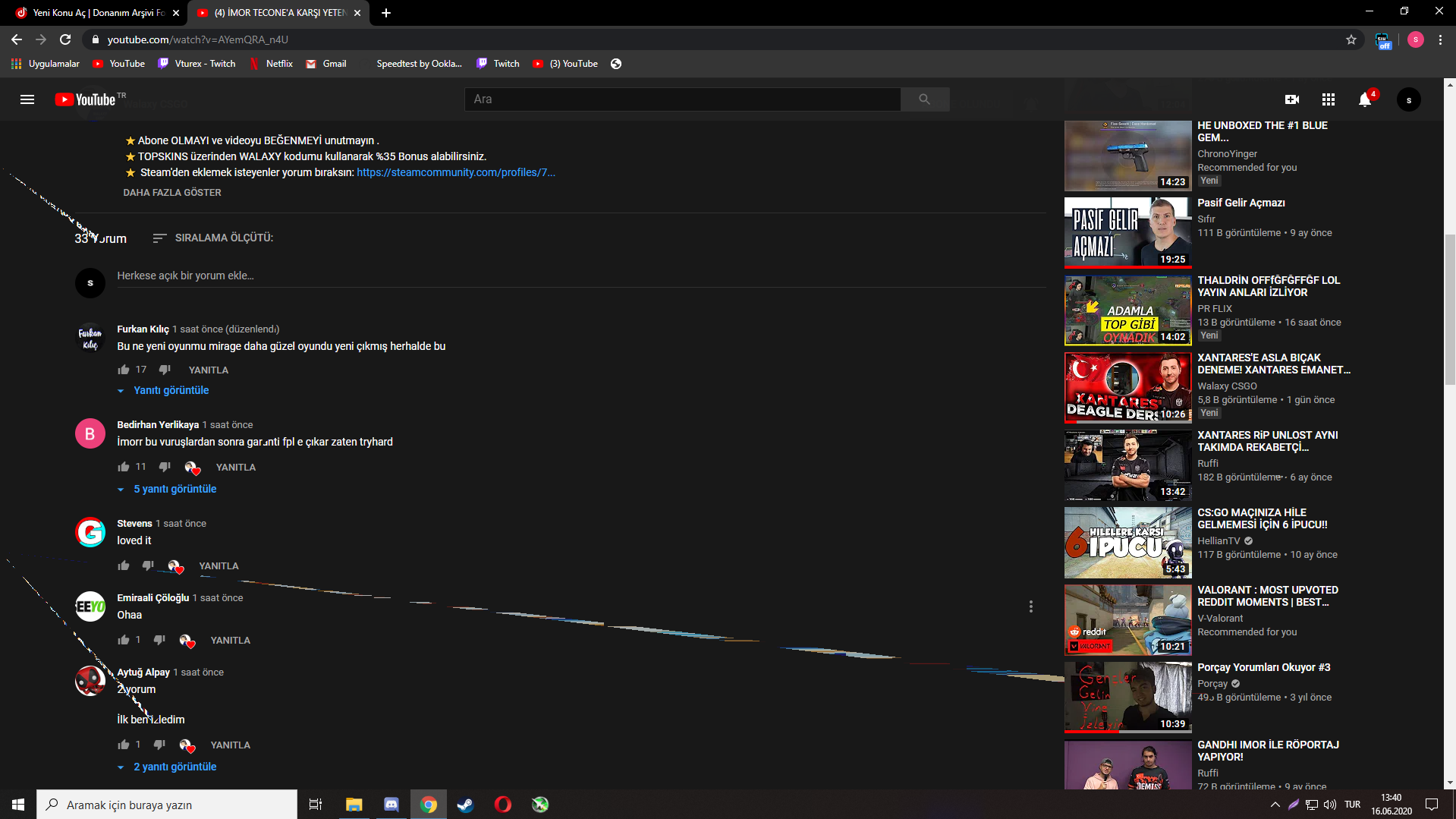Screen dimensions: 1456x819
Task: Open the Vturex - Twitch bookmark
Action: pyautogui.click(x=197, y=64)
